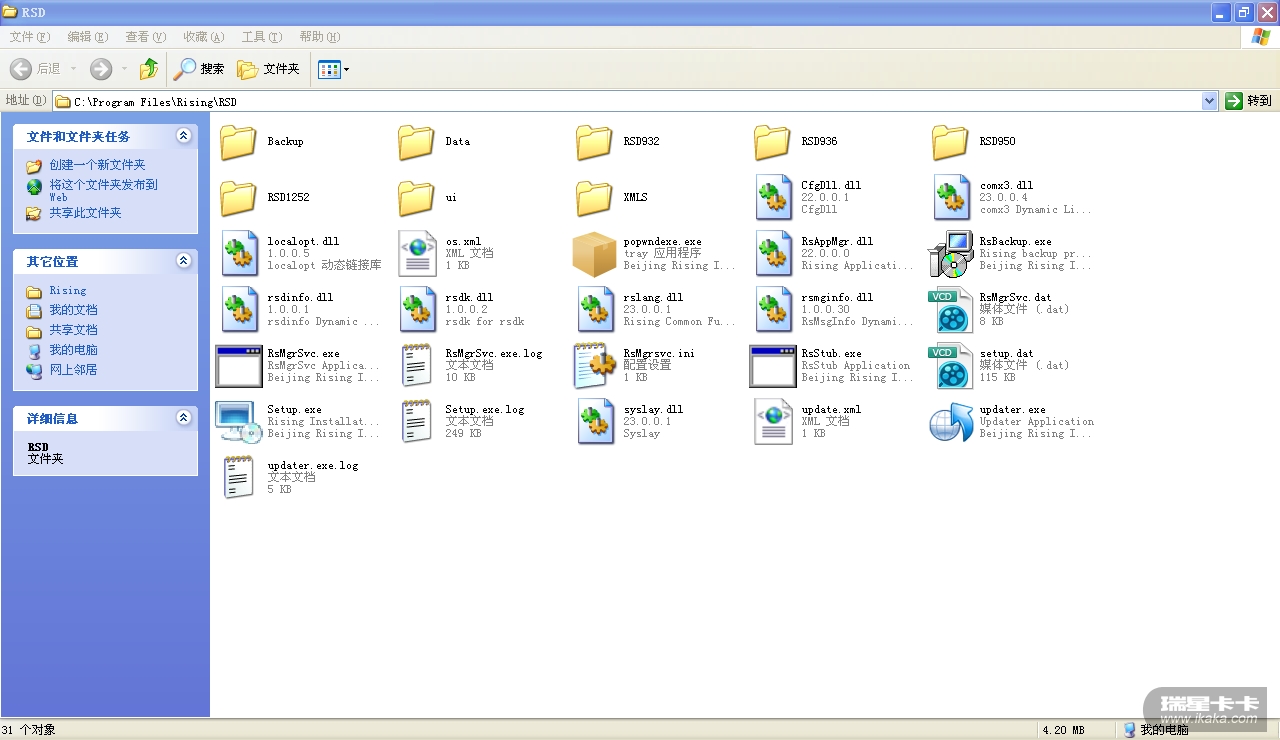This screenshot has width=1280, height=740.
Task: Click the popwndexe.exe box icon
Action: (595, 254)
